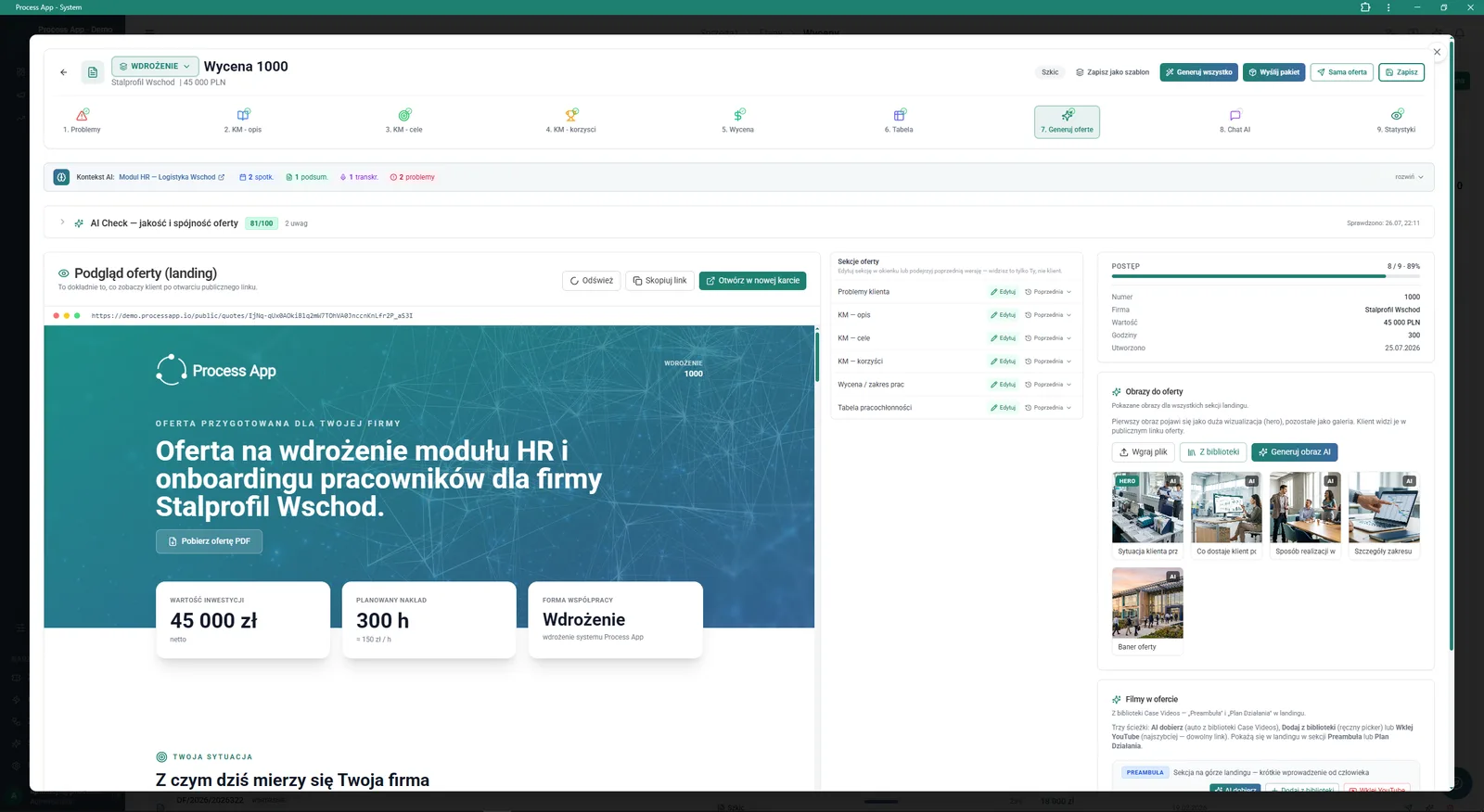The width and height of the screenshot is (1484, 812).
Task: Click Wyślij pakiet button
Action: coord(1273,72)
